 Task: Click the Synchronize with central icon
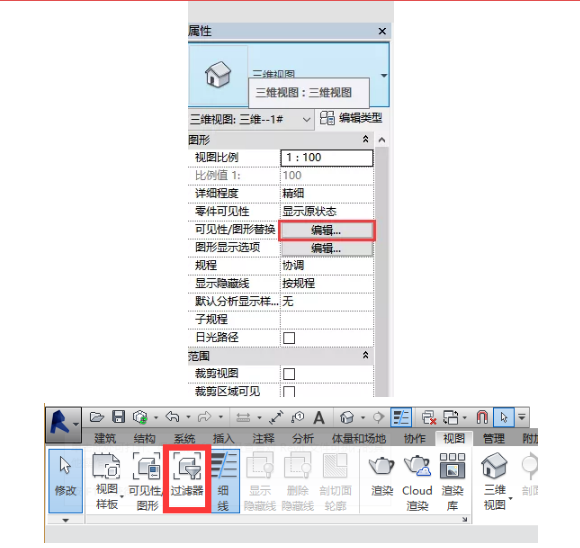coord(140,417)
